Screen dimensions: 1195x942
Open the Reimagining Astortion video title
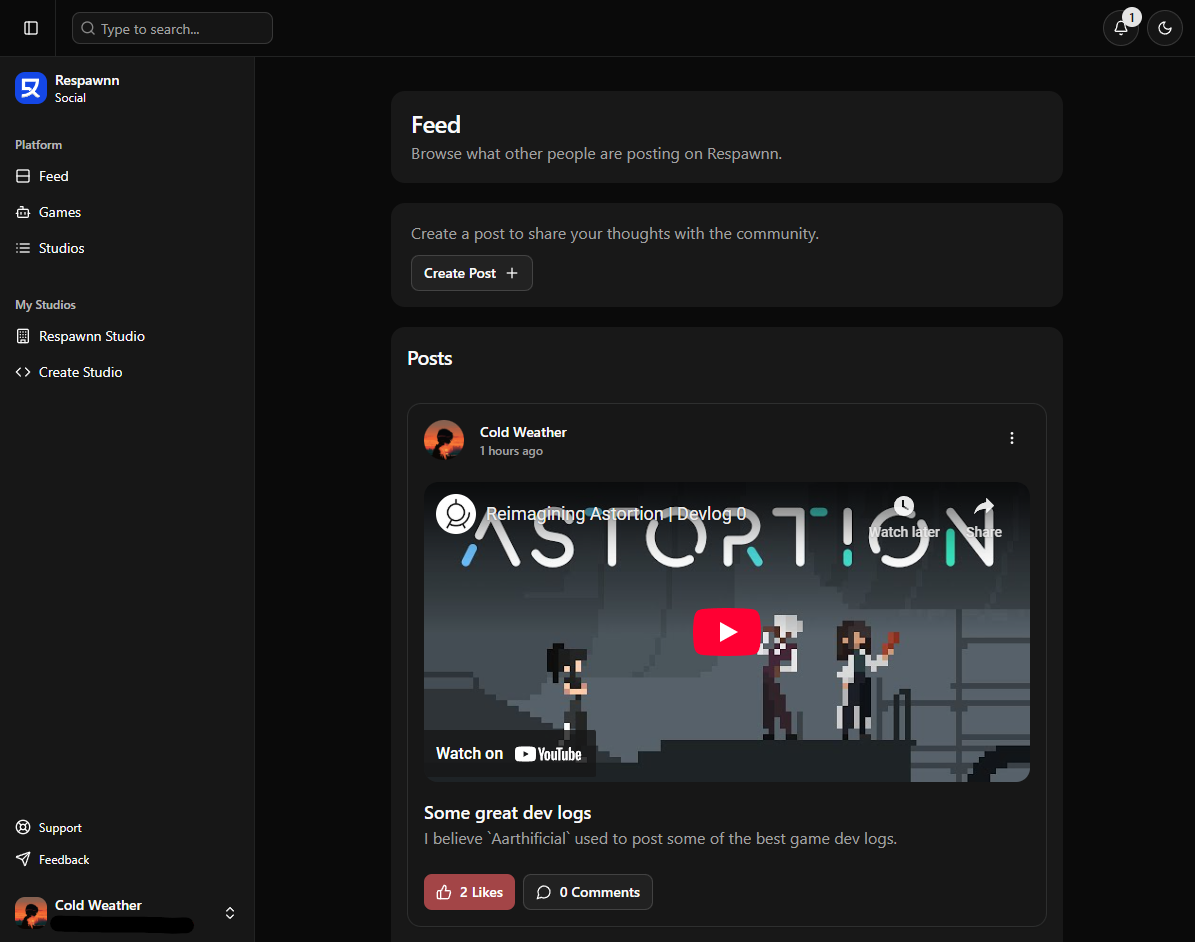[x=616, y=514]
